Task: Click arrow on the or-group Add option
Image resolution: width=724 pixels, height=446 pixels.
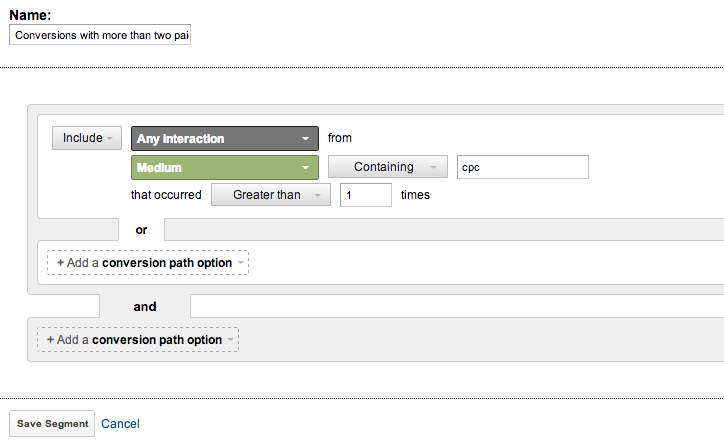Action: tap(241, 263)
